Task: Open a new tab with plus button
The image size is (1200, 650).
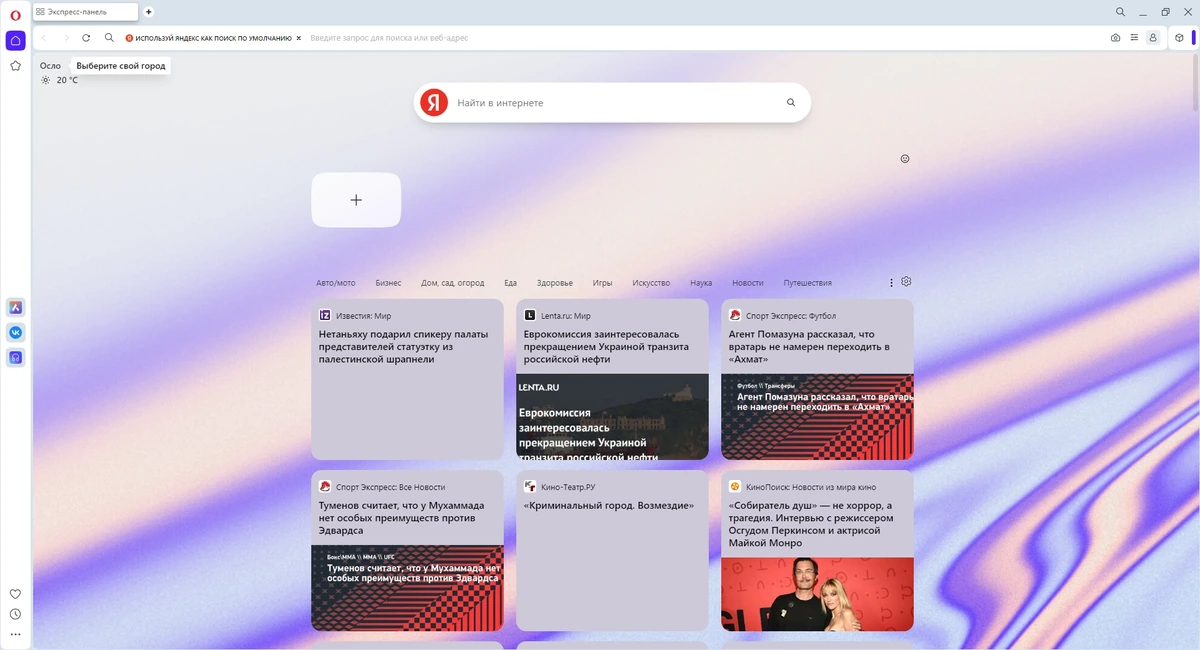Action: [x=149, y=12]
